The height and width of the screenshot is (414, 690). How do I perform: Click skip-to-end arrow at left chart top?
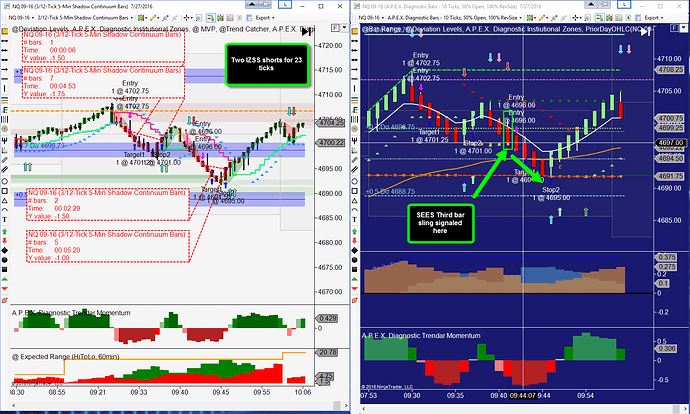[x=307, y=32]
